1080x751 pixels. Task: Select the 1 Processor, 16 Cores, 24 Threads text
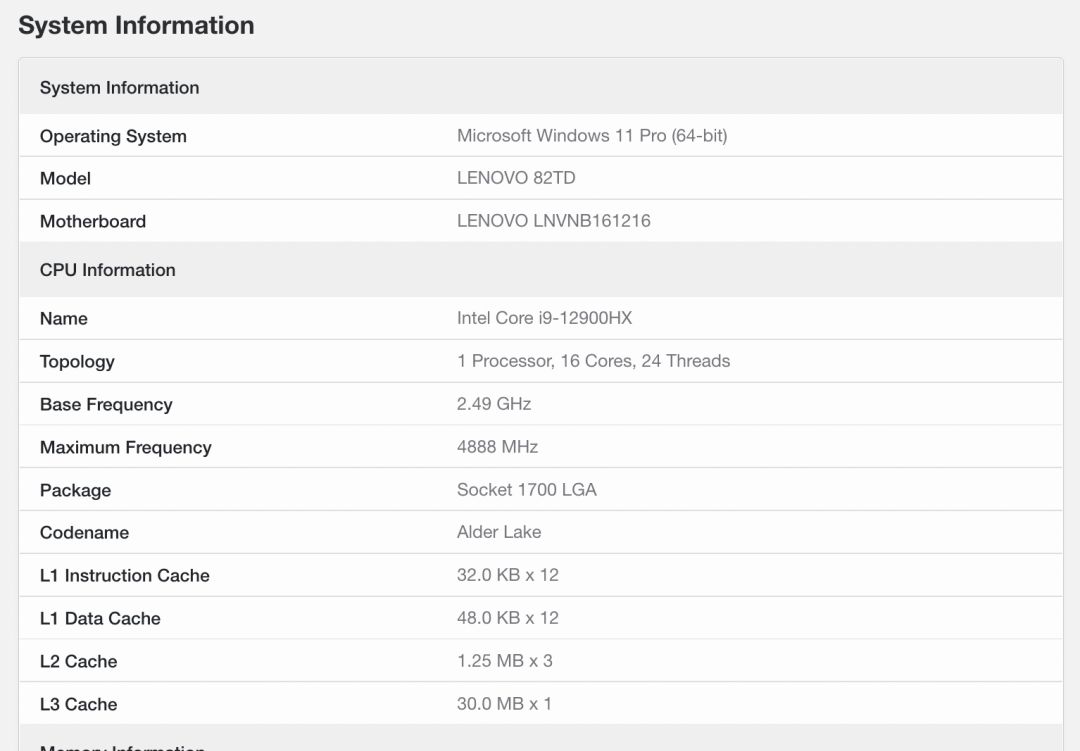pyautogui.click(x=593, y=360)
